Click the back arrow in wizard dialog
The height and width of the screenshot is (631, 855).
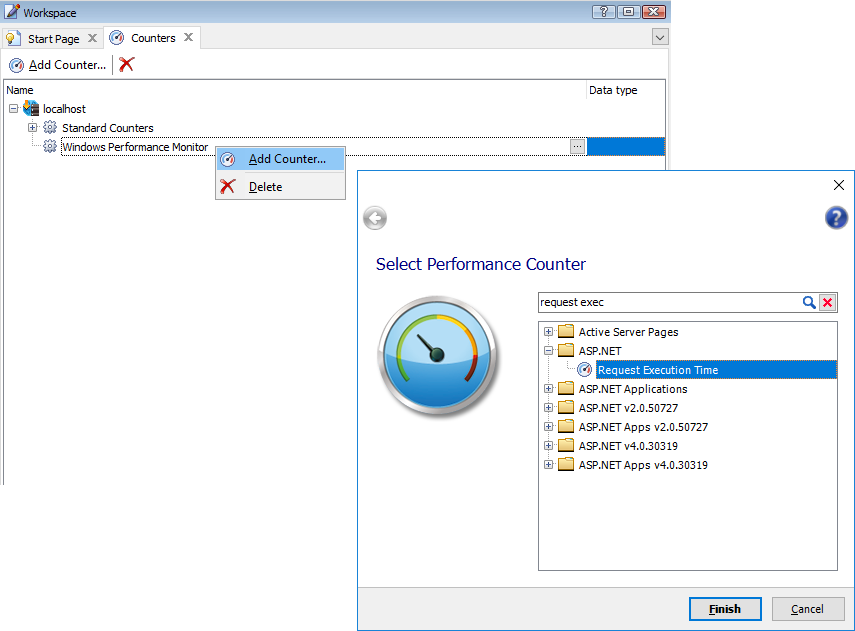(375, 218)
